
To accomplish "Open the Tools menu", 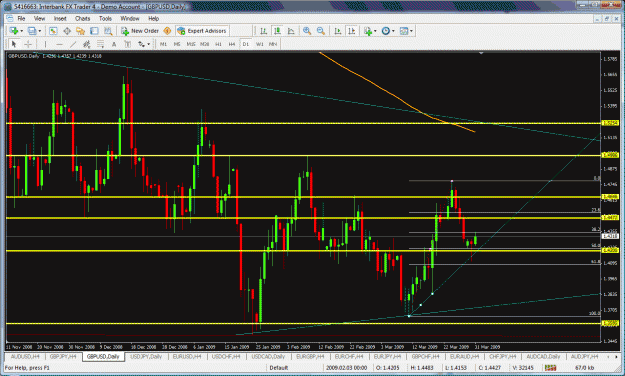I will (x=105, y=18).
